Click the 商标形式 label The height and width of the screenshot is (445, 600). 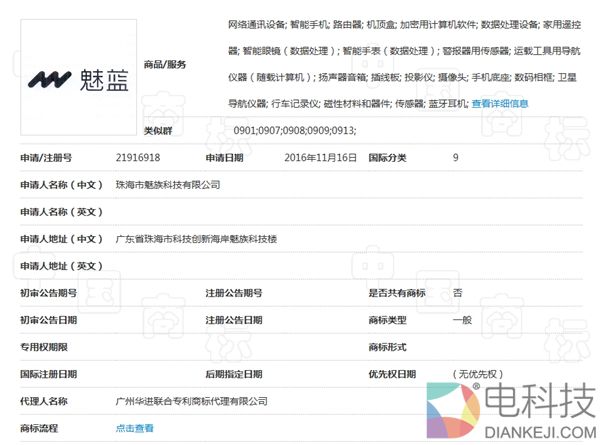click(387, 347)
